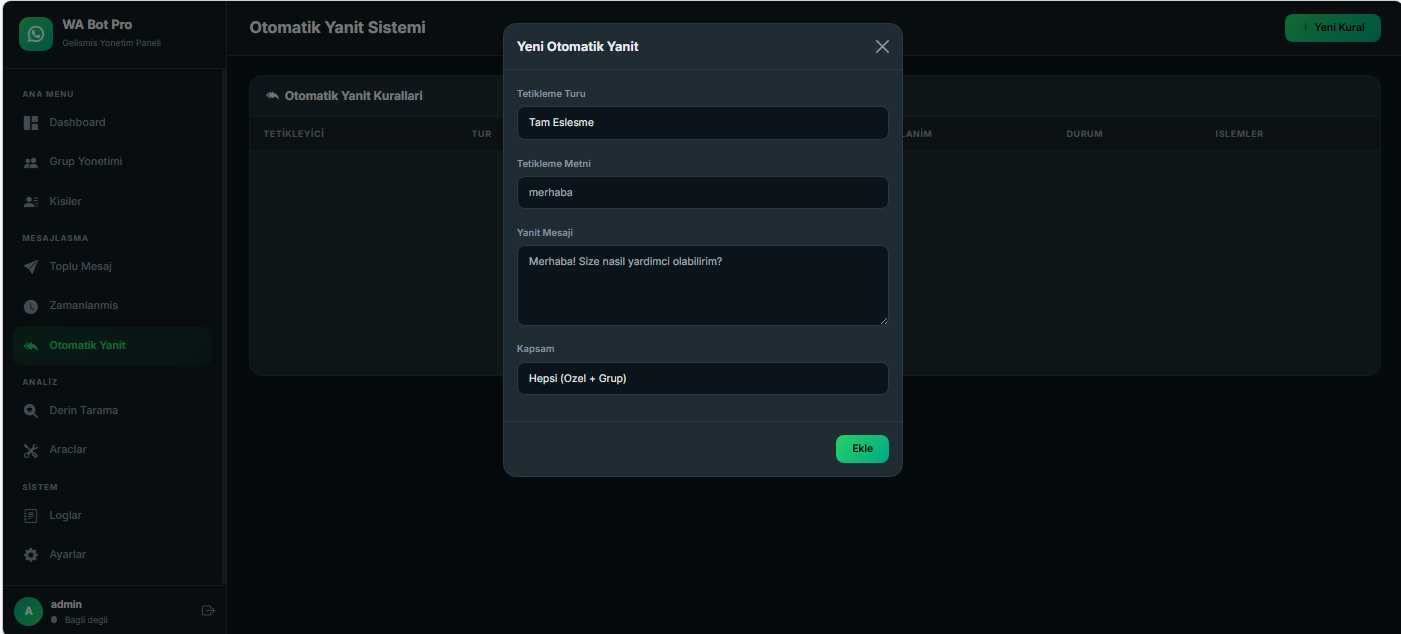This screenshot has width=1401, height=634.
Task: Click the logout icon next to admin
Action: pos(208,610)
